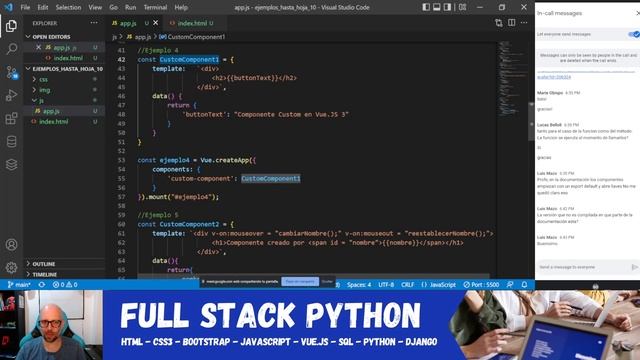Screen dimensions: 640x360
Task: Click the synchronize changes icon in status bar
Action: [x=42, y=284]
